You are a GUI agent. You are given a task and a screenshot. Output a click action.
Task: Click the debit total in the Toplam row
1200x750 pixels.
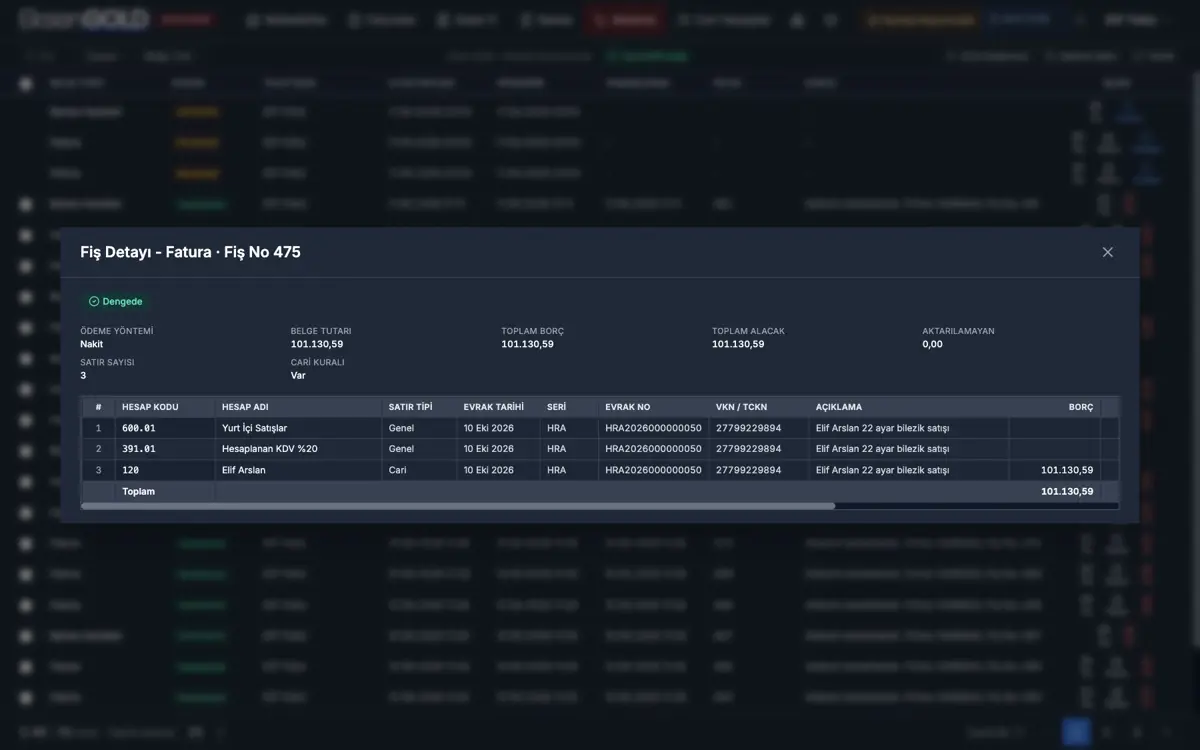pyautogui.click(x=1067, y=491)
